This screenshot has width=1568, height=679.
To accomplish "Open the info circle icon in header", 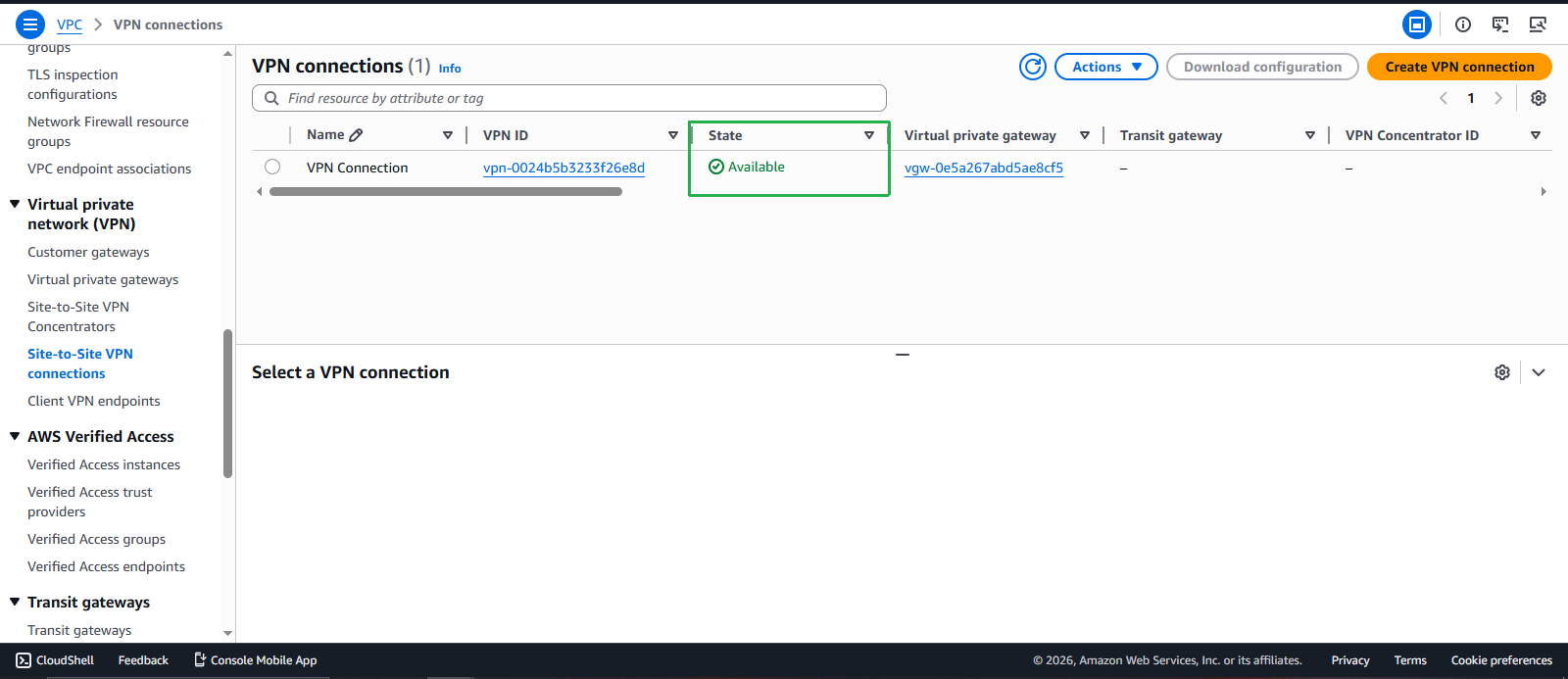I will pos(1463,24).
